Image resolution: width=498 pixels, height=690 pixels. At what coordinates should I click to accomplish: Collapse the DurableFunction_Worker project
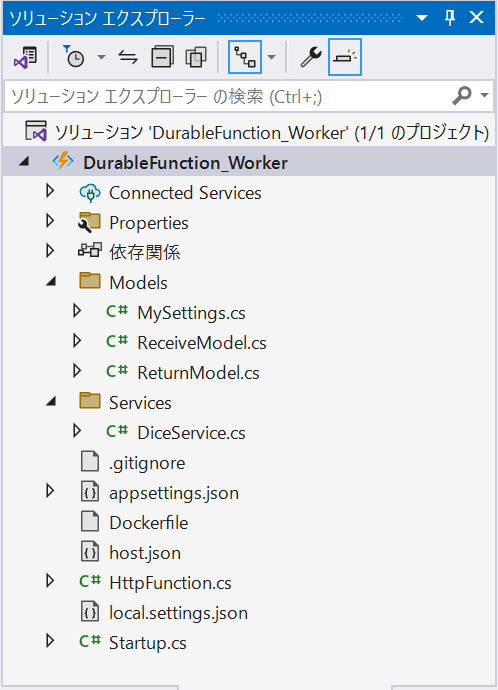click(x=24, y=162)
